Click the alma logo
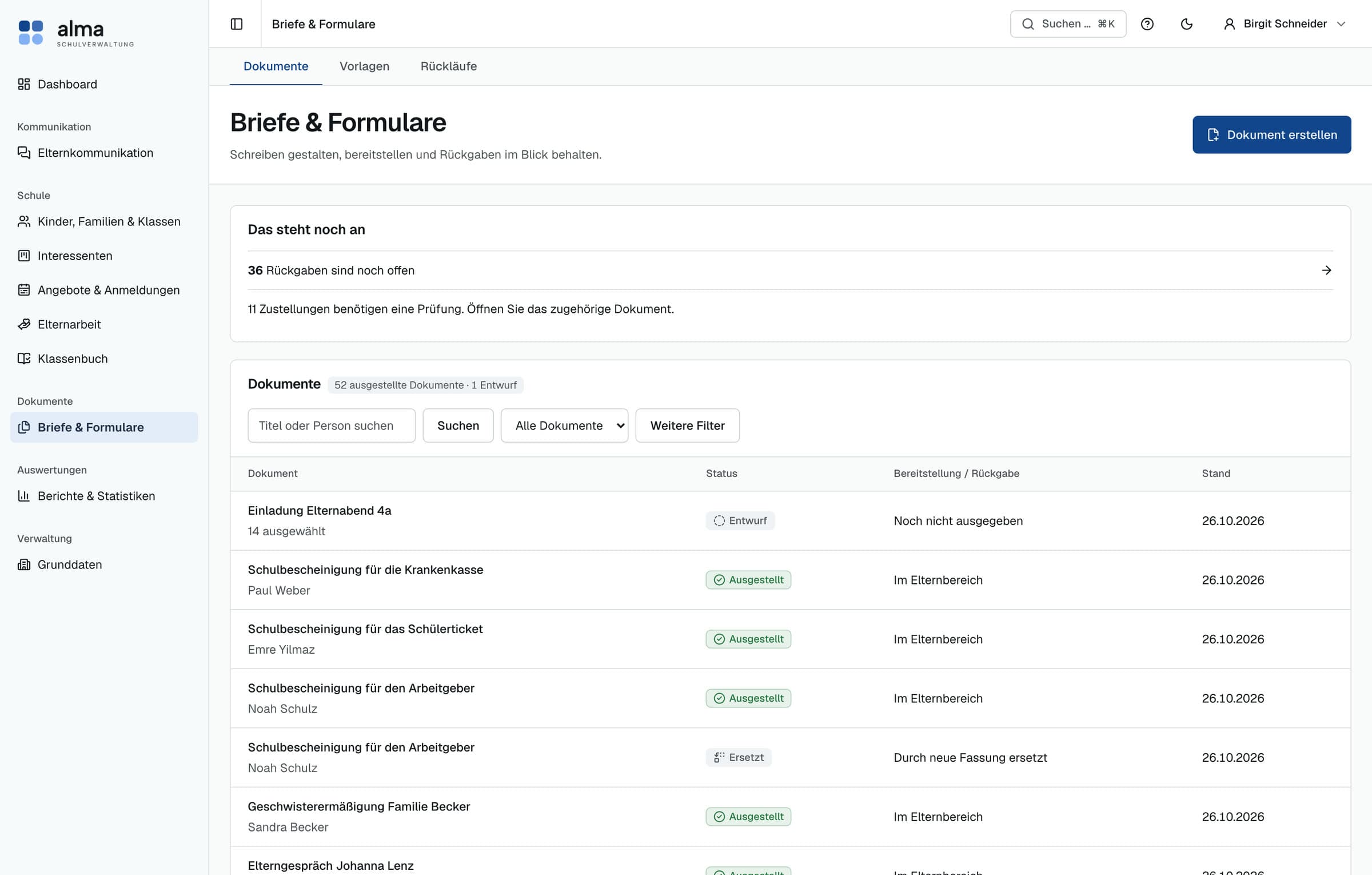Image resolution: width=1372 pixels, height=875 pixels. [76, 33]
